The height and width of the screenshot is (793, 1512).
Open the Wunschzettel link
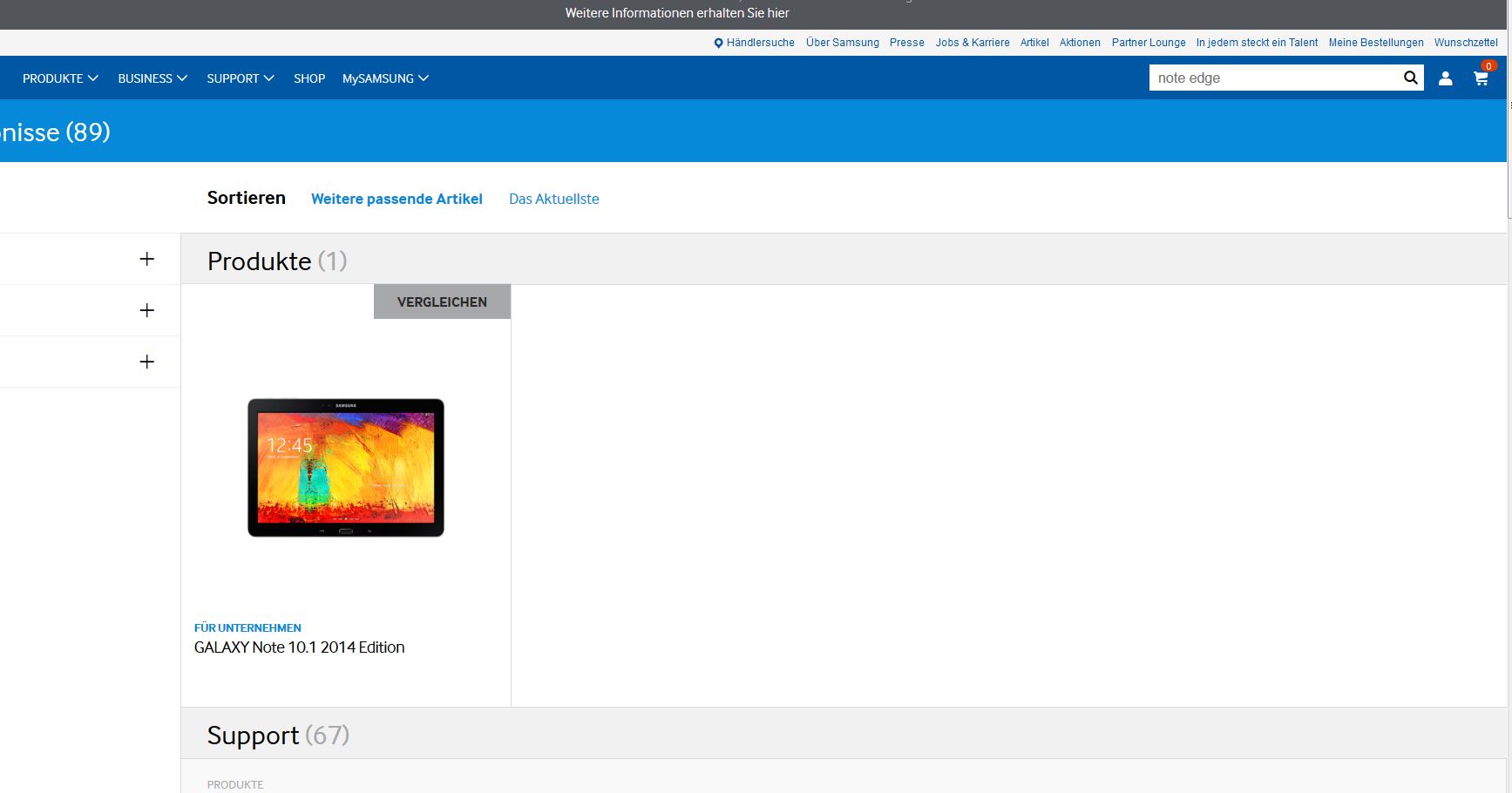1466,43
